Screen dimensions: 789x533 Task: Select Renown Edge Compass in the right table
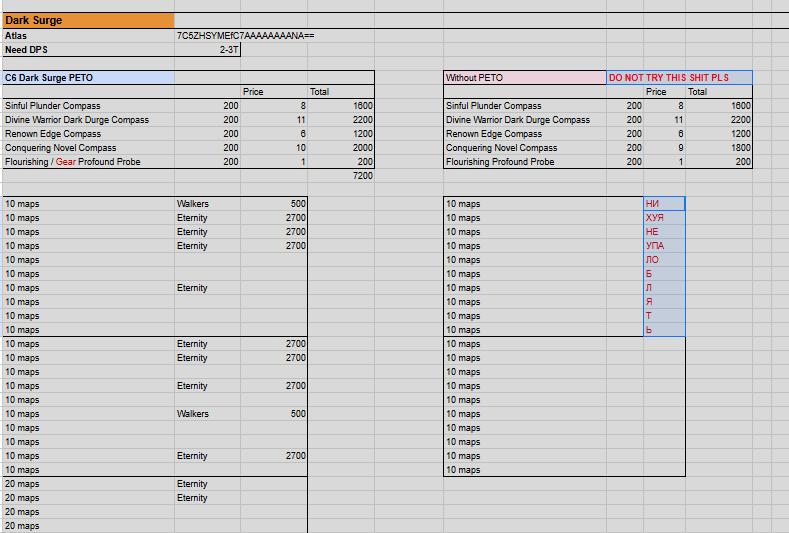494,134
